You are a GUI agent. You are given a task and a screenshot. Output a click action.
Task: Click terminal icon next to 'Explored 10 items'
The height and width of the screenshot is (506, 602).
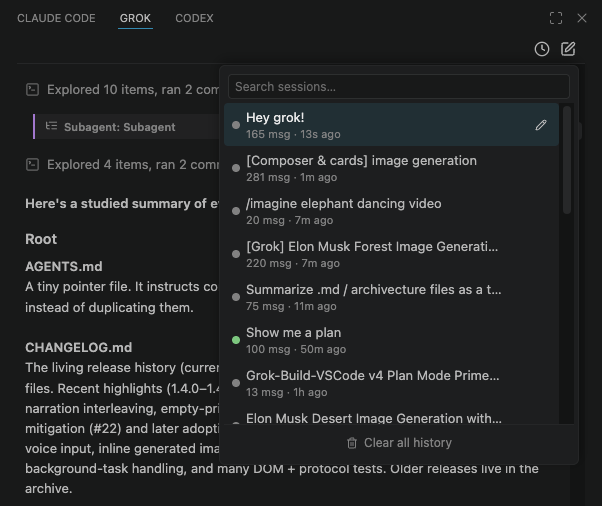click(32, 89)
